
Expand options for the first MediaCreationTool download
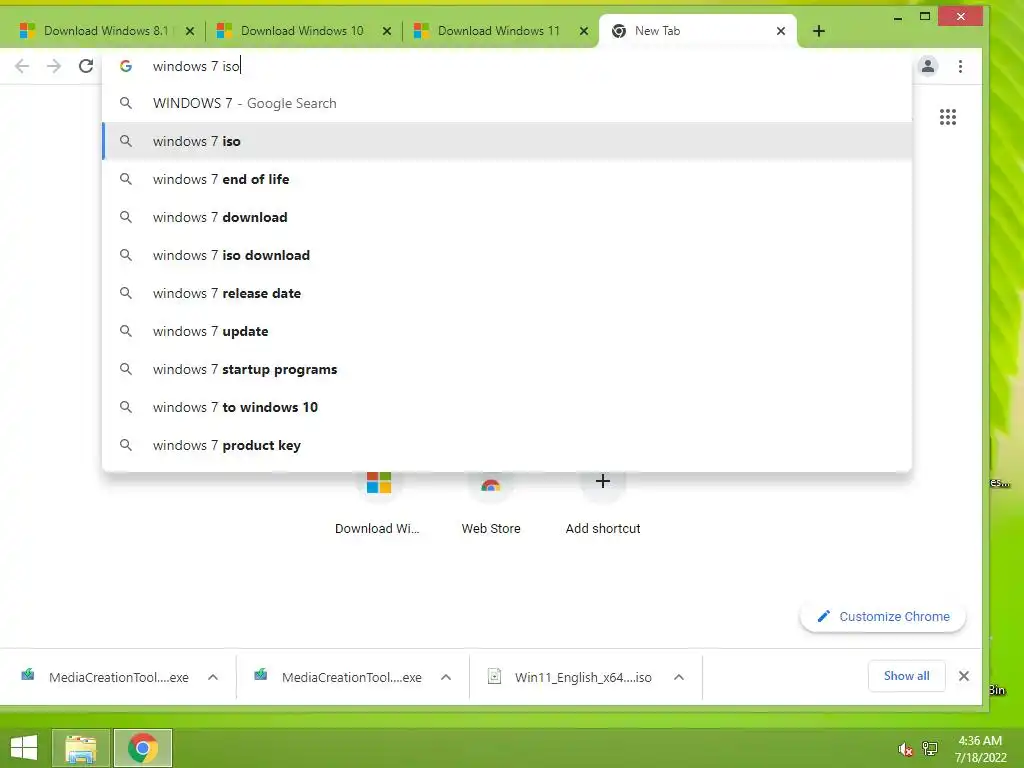coord(213,677)
